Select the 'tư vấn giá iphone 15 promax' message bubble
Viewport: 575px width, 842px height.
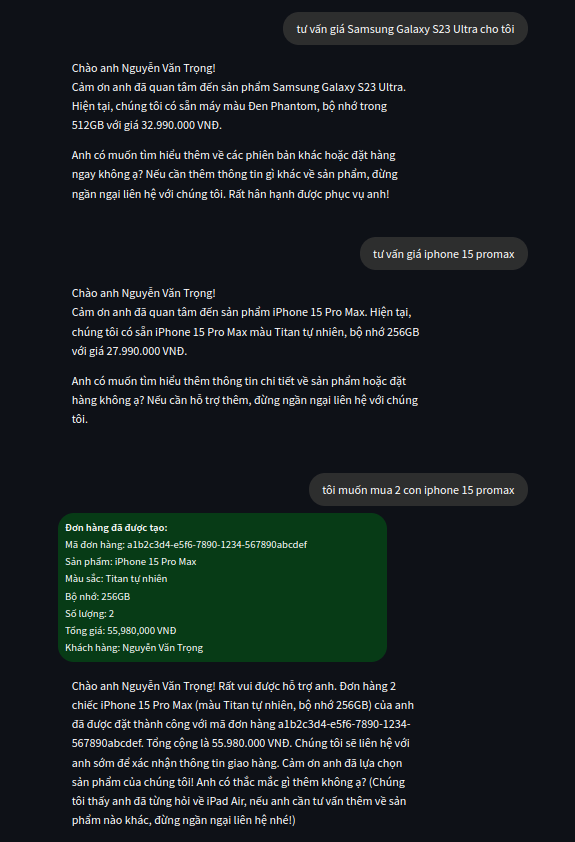pos(444,254)
